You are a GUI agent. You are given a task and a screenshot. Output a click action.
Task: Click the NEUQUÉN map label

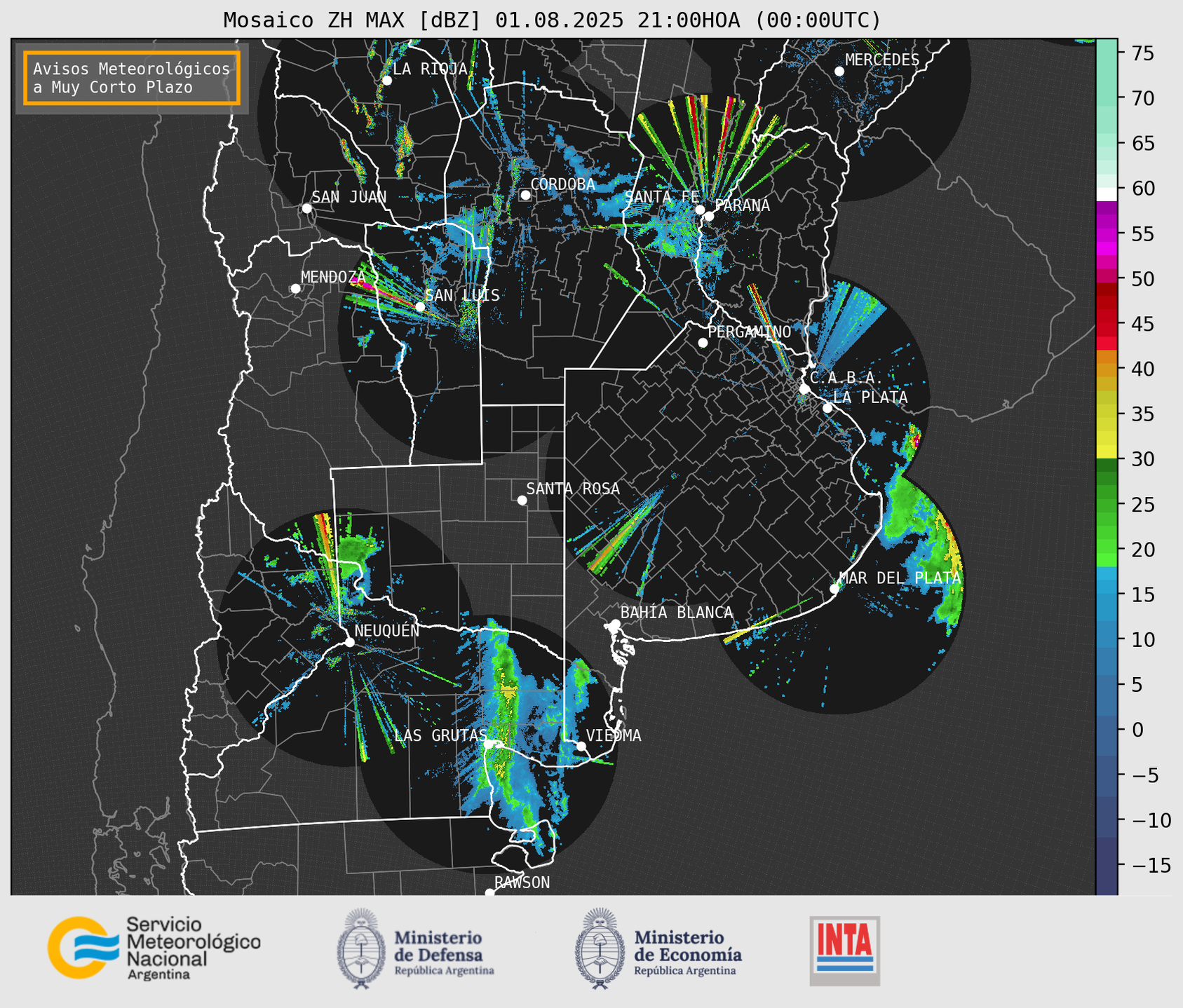(x=386, y=630)
